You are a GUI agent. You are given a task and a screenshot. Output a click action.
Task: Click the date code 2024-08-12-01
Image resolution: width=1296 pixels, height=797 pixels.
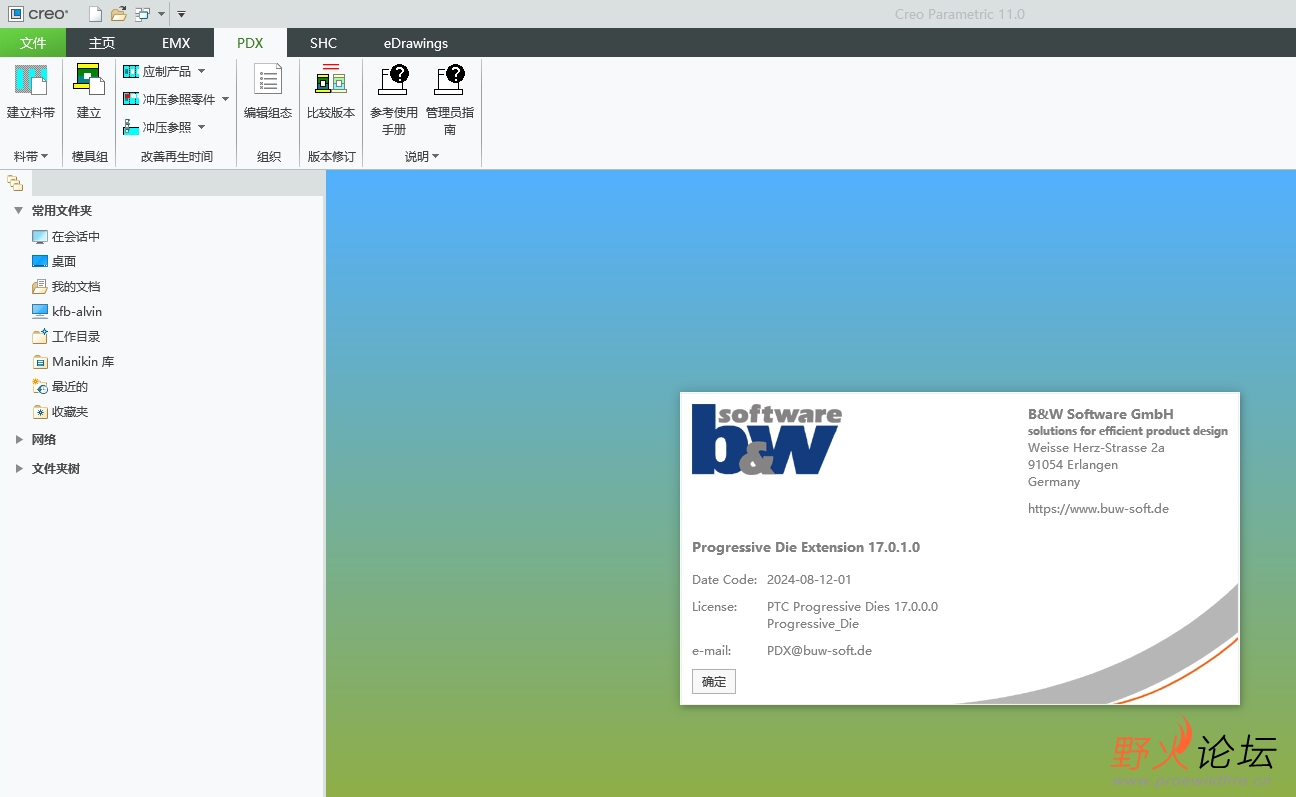809,580
